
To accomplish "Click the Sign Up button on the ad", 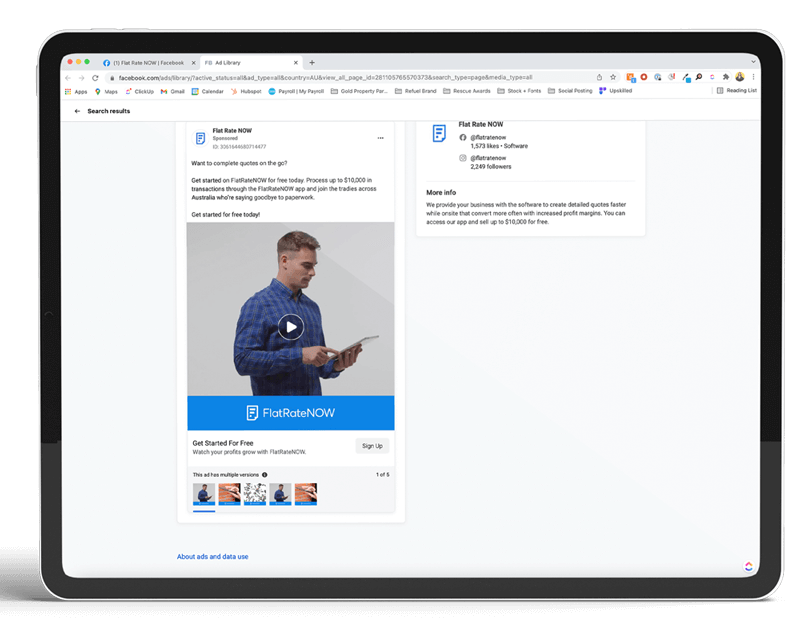I will (x=372, y=446).
